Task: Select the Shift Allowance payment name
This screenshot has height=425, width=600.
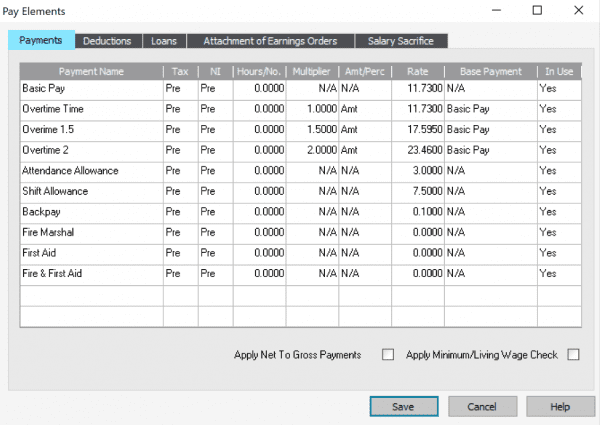Action: [x=55, y=191]
